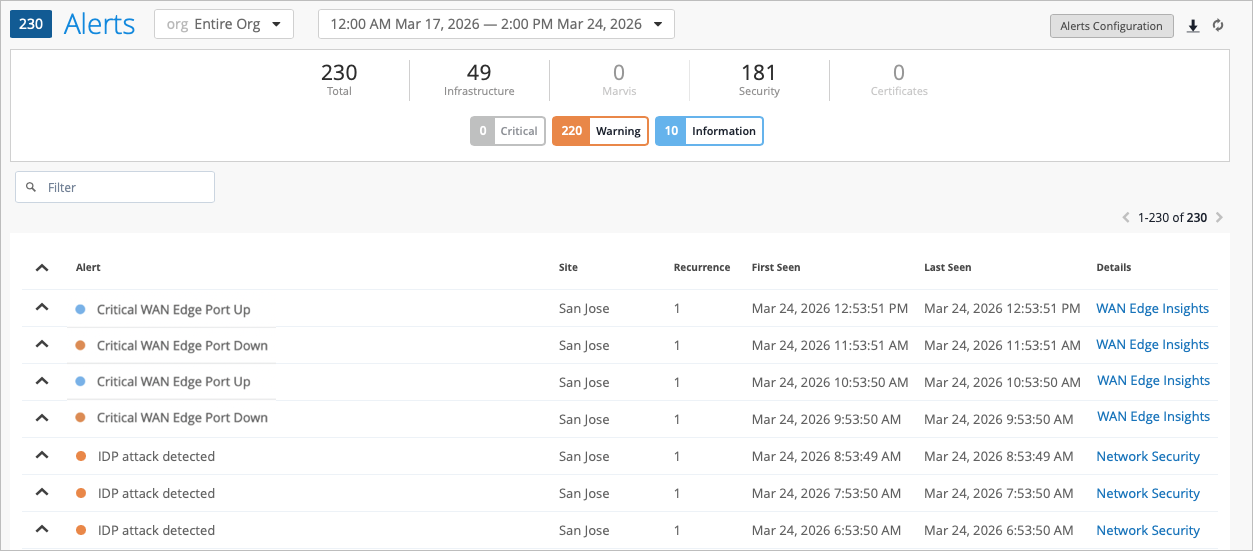Expand the 8:53:49 AM IDP attack row

point(41,456)
